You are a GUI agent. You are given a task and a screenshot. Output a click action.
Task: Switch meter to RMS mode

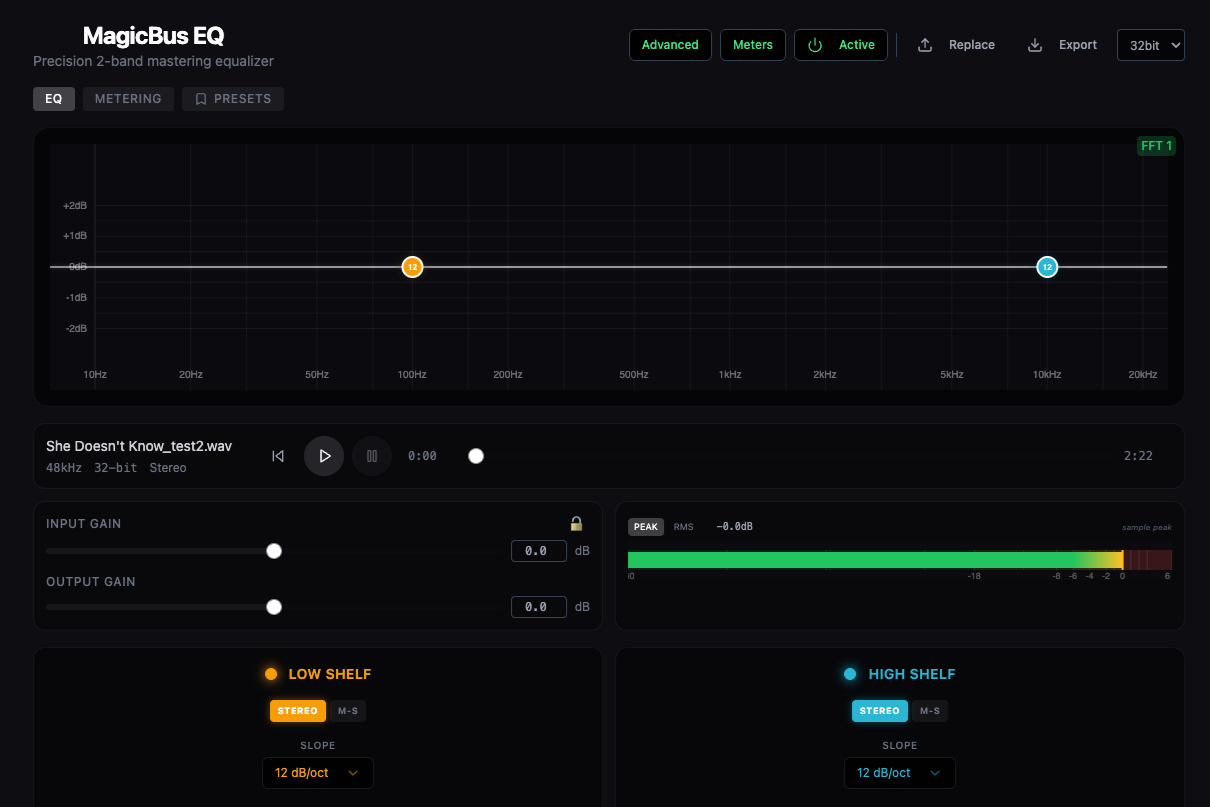pos(683,527)
